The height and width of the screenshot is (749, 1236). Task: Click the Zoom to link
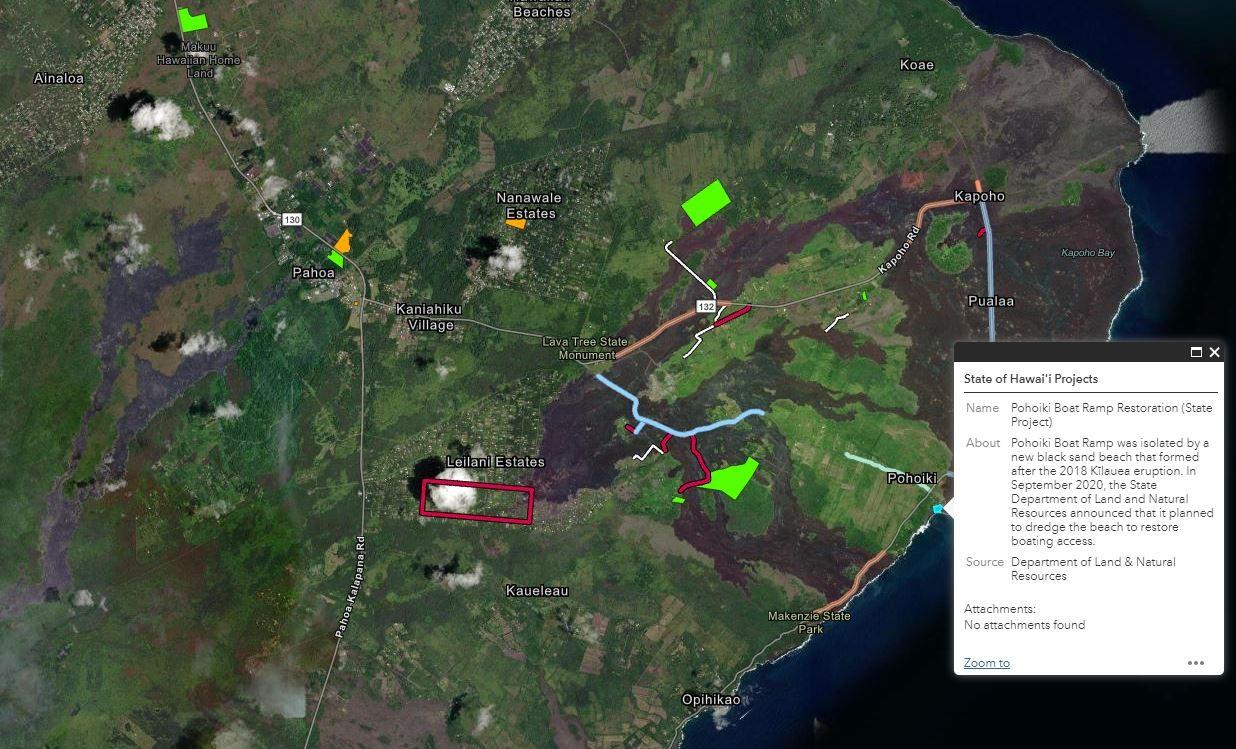point(986,663)
